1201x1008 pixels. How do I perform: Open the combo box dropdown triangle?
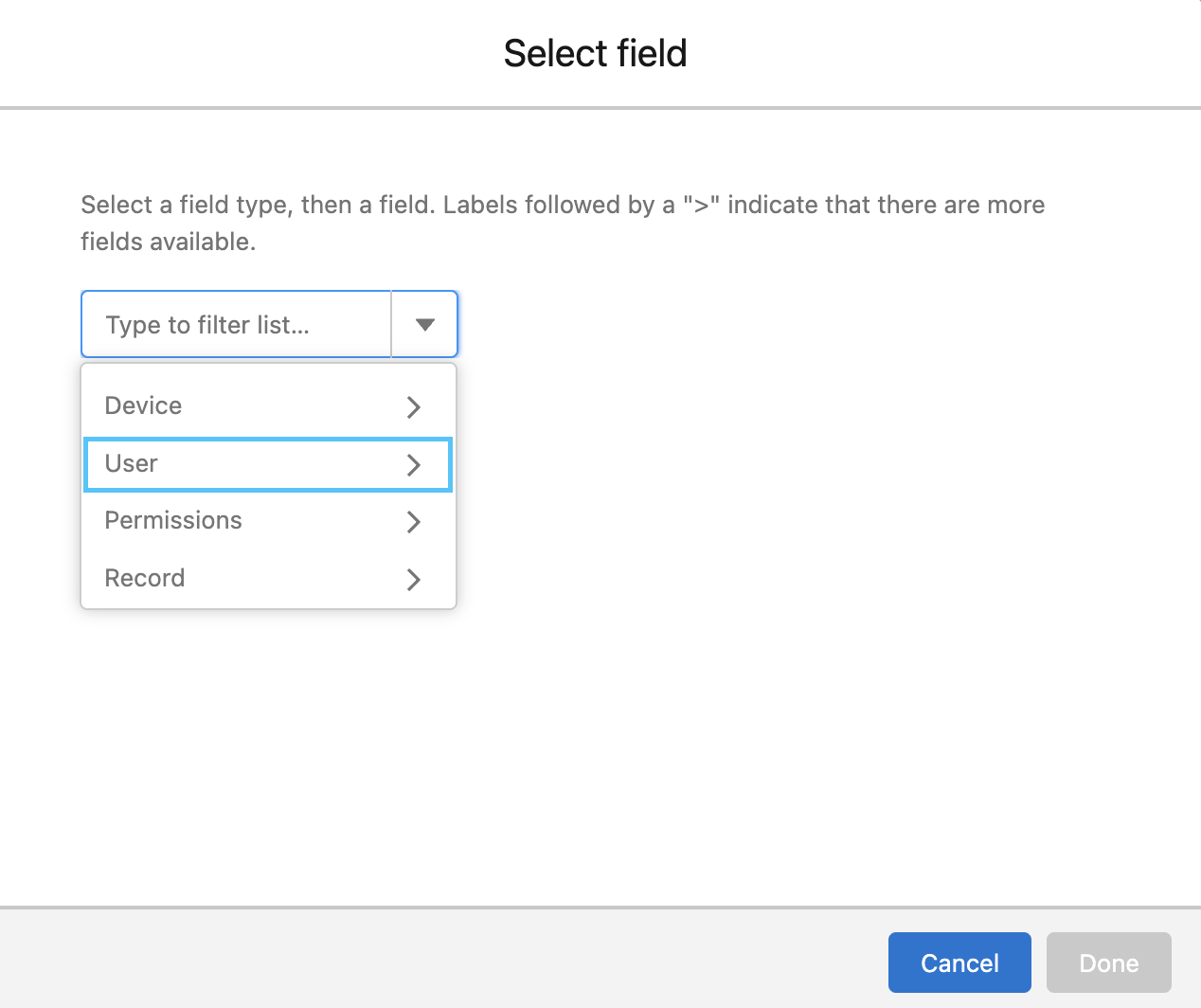point(425,325)
